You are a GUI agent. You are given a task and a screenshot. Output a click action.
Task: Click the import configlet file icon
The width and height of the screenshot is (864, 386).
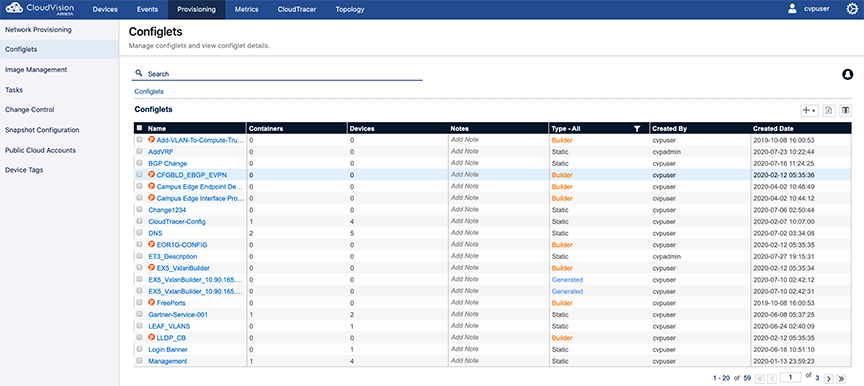[x=828, y=111]
